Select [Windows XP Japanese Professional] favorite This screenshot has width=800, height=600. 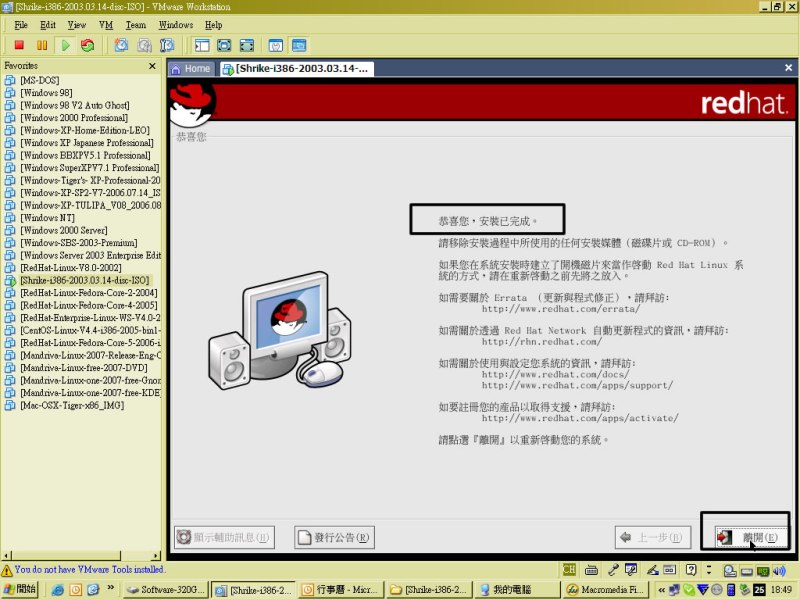point(87,142)
